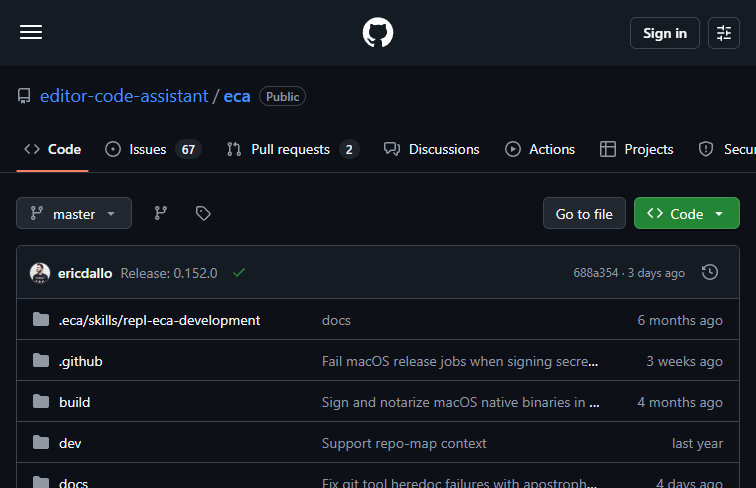The width and height of the screenshot is (756, 488).
Task: Select the Code tab
Action: (53, 149)
